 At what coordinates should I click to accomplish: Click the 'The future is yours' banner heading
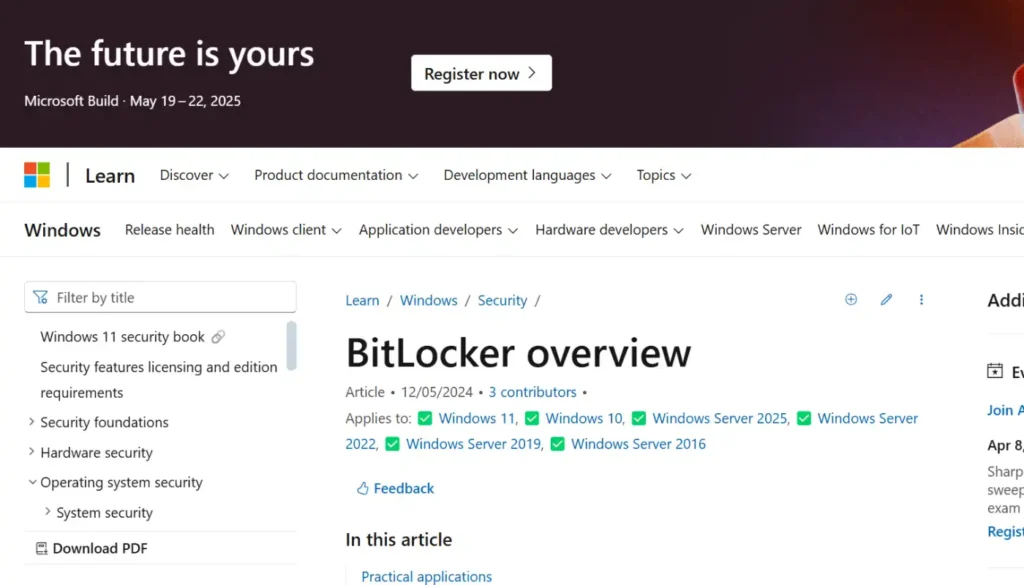(169, 54)
